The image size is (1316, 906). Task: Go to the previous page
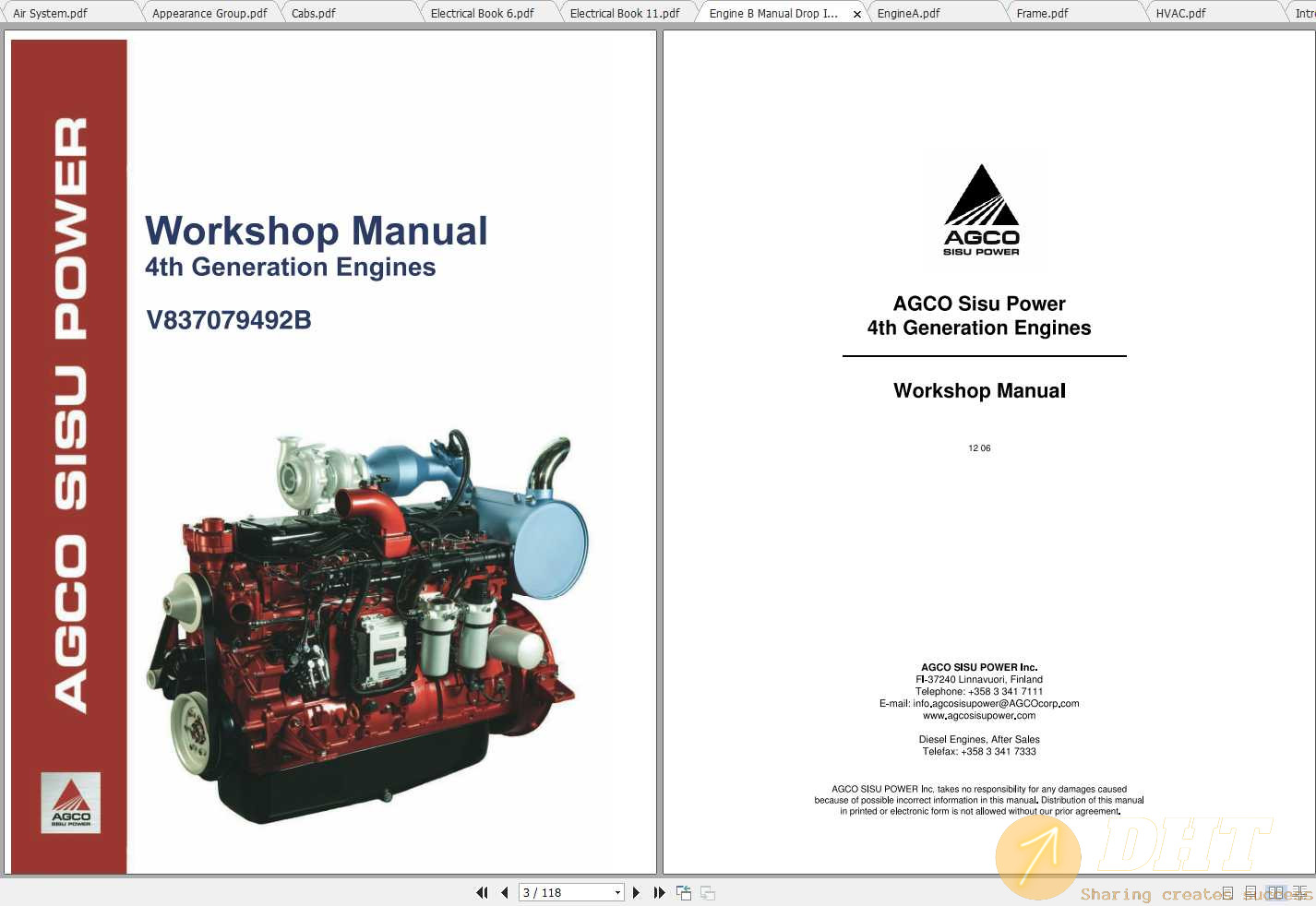click(505, 892)
